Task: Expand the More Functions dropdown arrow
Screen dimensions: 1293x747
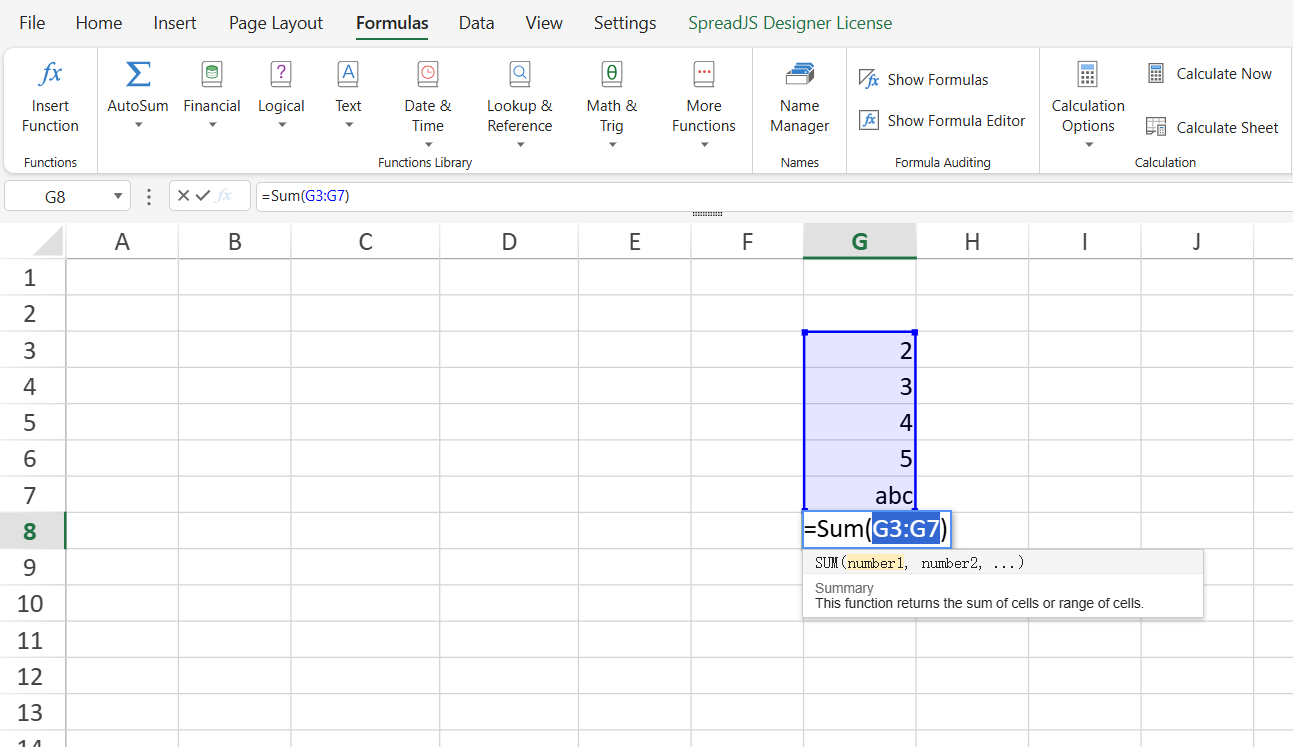Action: pos(704,145)
